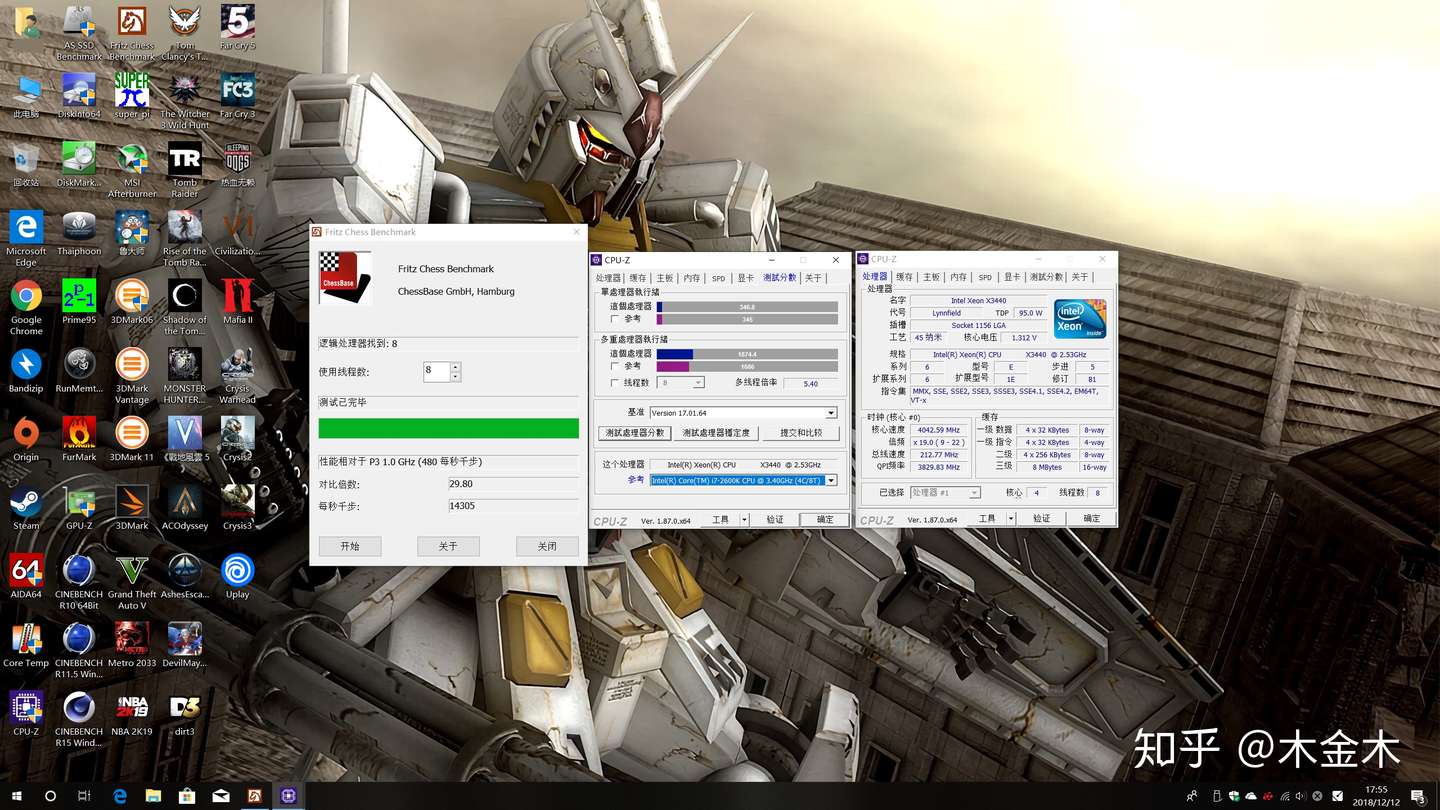Select the Mafia II desktop icon
1440x810 pixels.
point(238,302)
